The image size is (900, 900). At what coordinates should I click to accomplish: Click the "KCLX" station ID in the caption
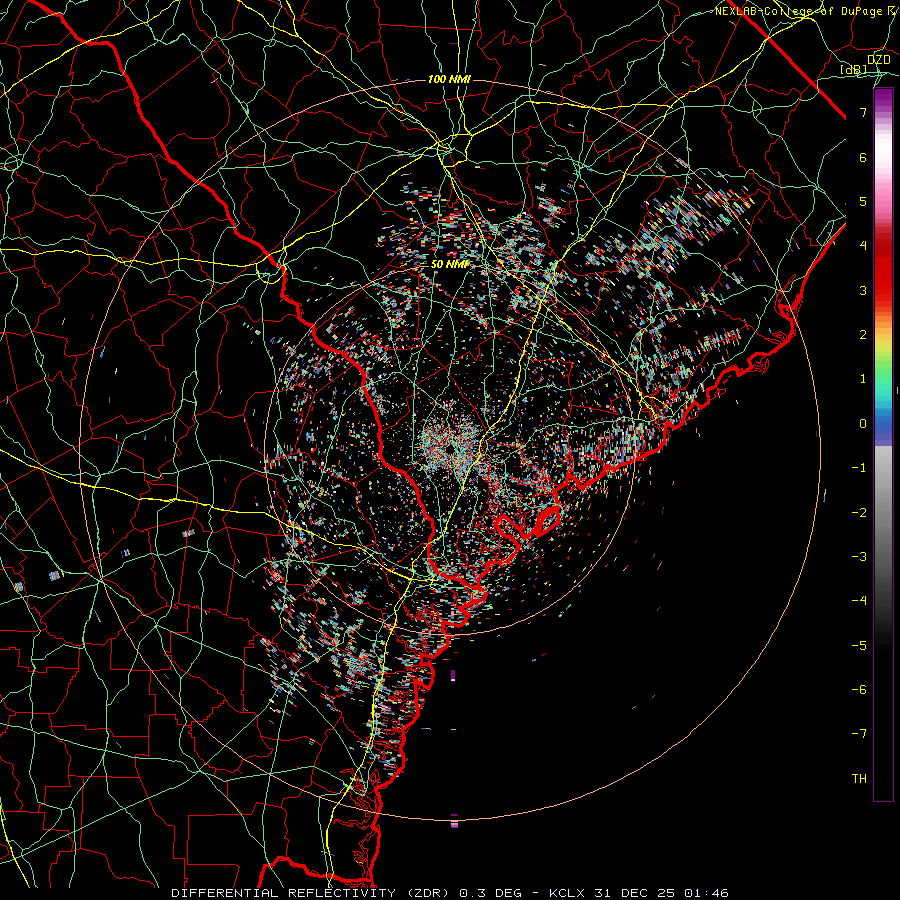click(567, 893)
